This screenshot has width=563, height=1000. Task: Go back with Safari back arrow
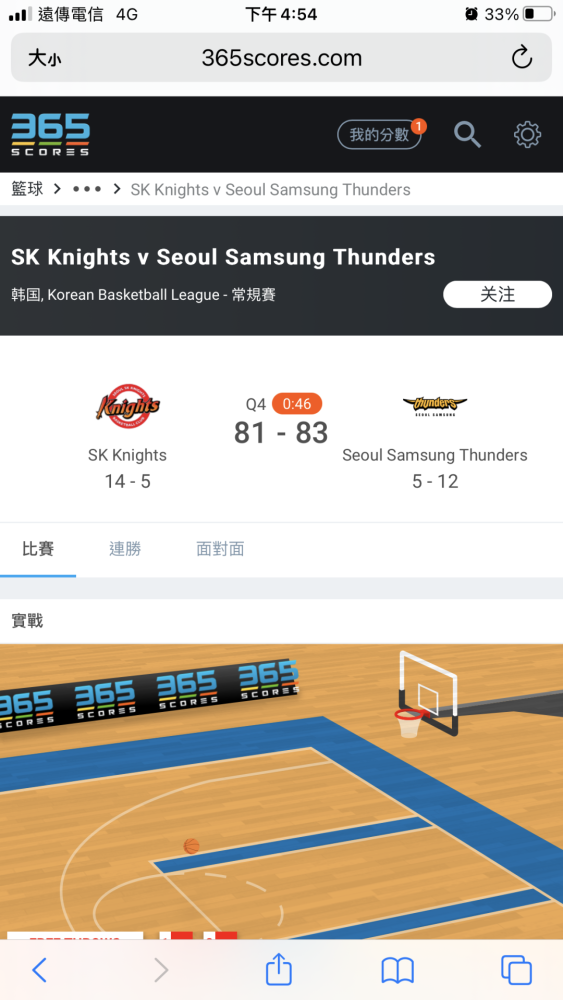40,970
